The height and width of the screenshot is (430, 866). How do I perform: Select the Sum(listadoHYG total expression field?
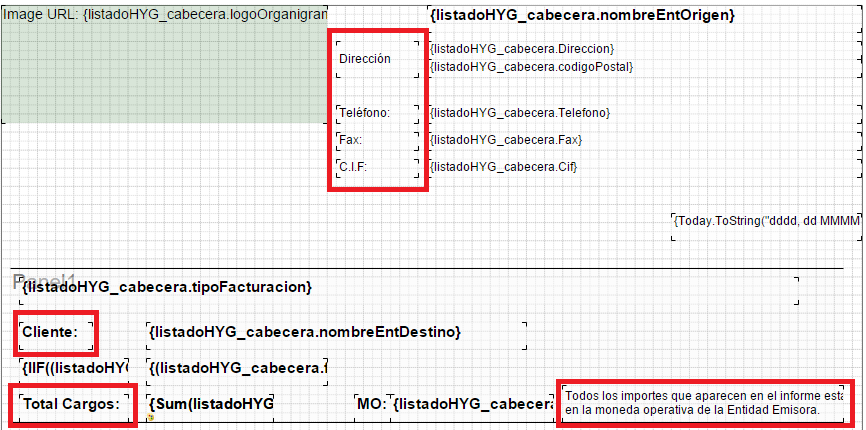pyautogui.click(x=211, y=404)
